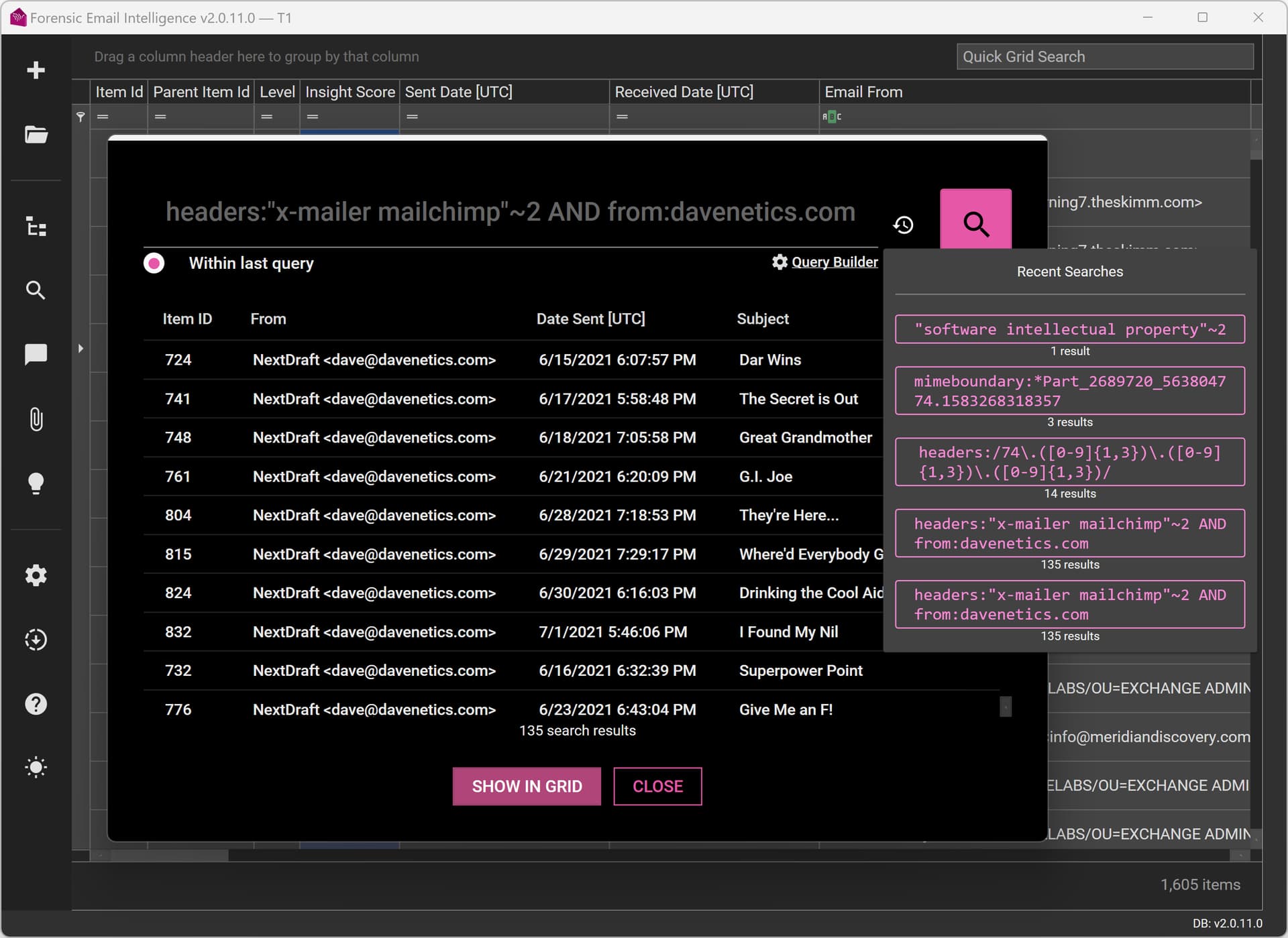Viewport: 1288px width, 938px height.
Task: Click the Quick Grid Search field
Action: 1104,57
